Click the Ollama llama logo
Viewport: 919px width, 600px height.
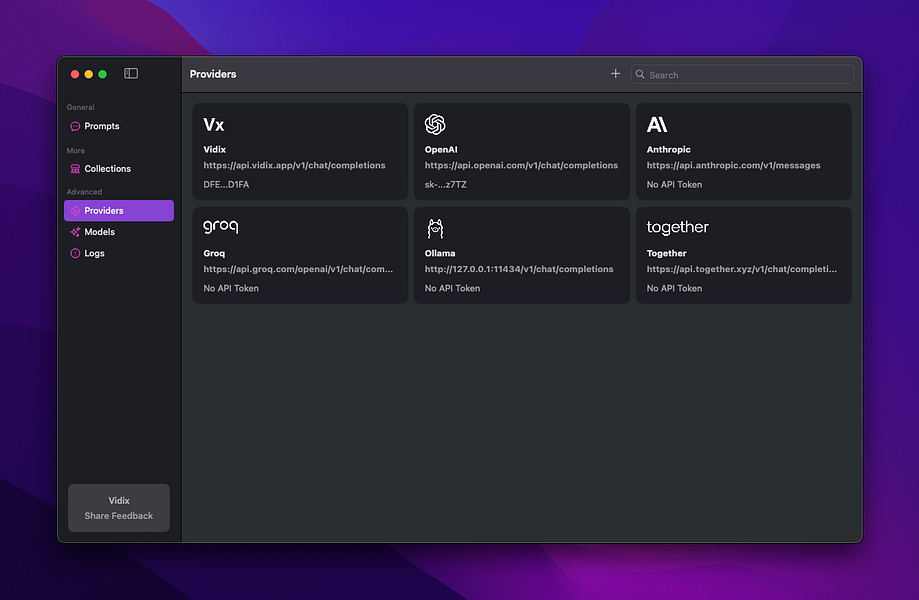click(435, 229)
